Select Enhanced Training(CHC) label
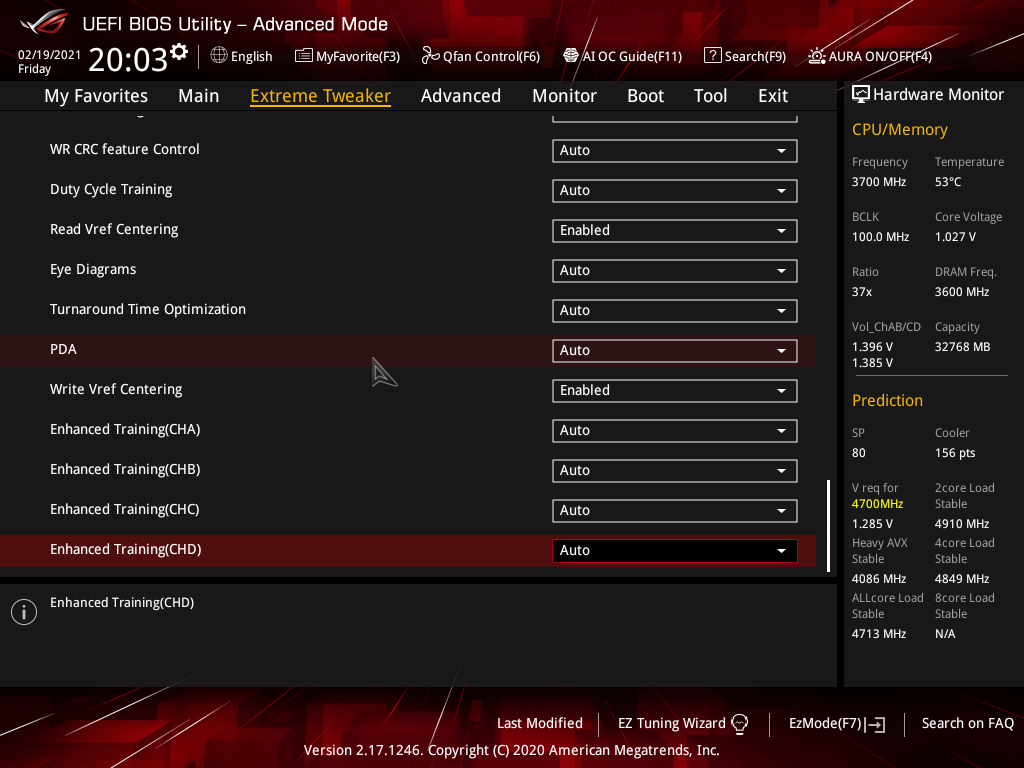 click(x=124, y=509)
